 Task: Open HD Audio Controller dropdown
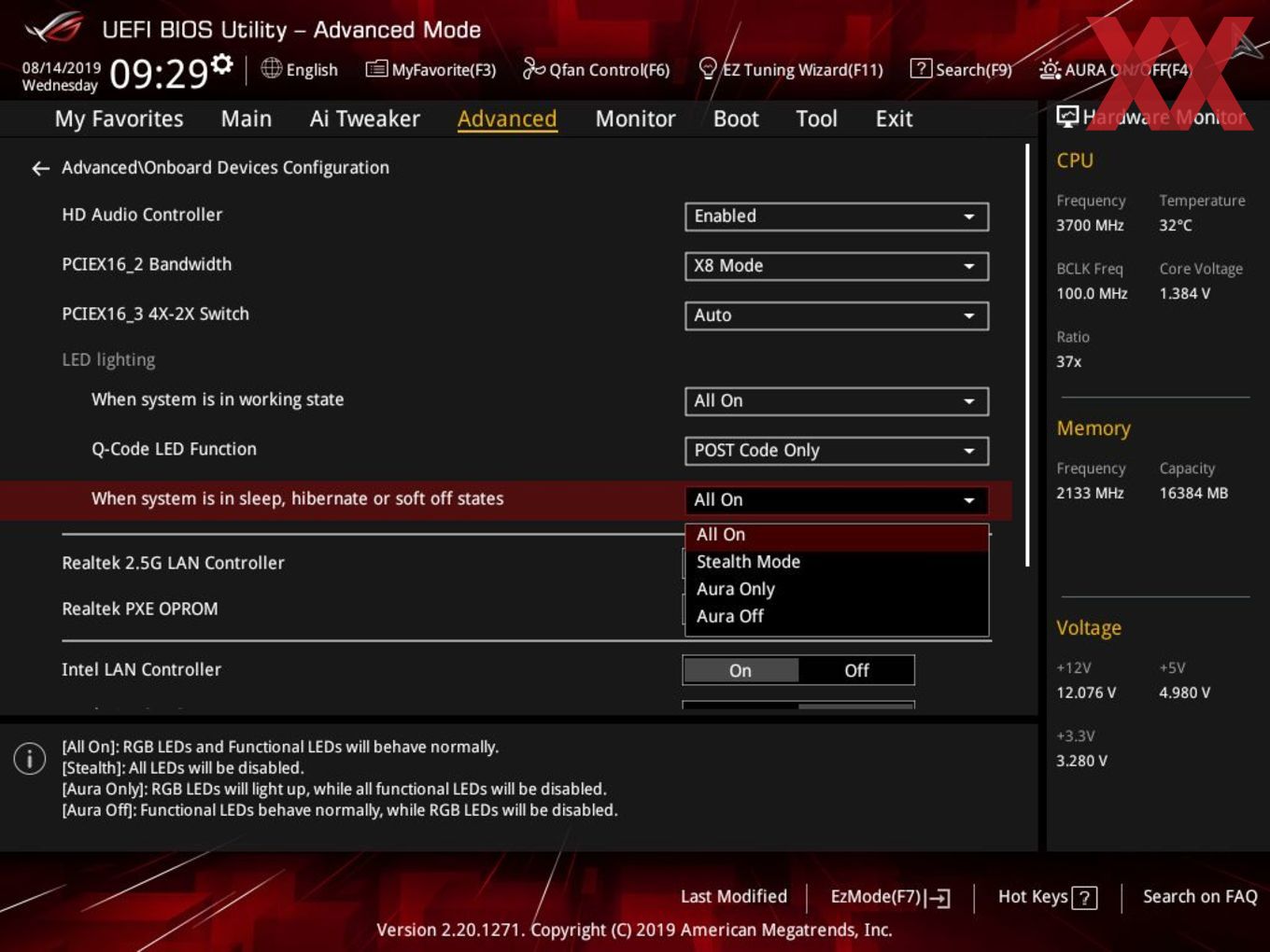836,217
